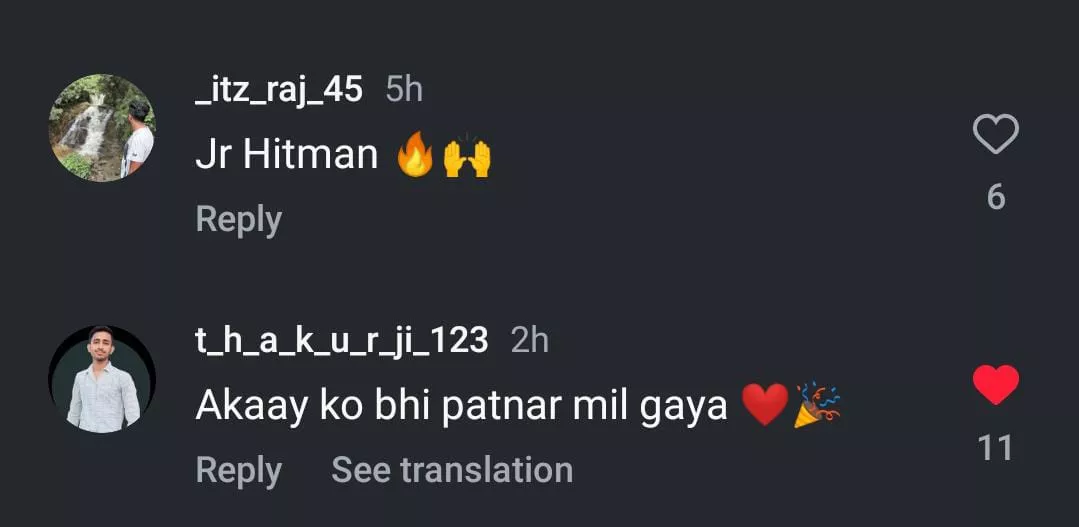View the 11 likes count
The image size is (1079, 527).
tap(995, 448)
